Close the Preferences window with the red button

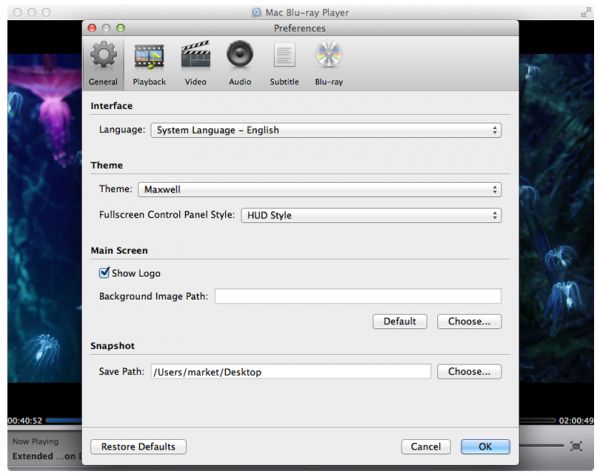click(92, 28)
